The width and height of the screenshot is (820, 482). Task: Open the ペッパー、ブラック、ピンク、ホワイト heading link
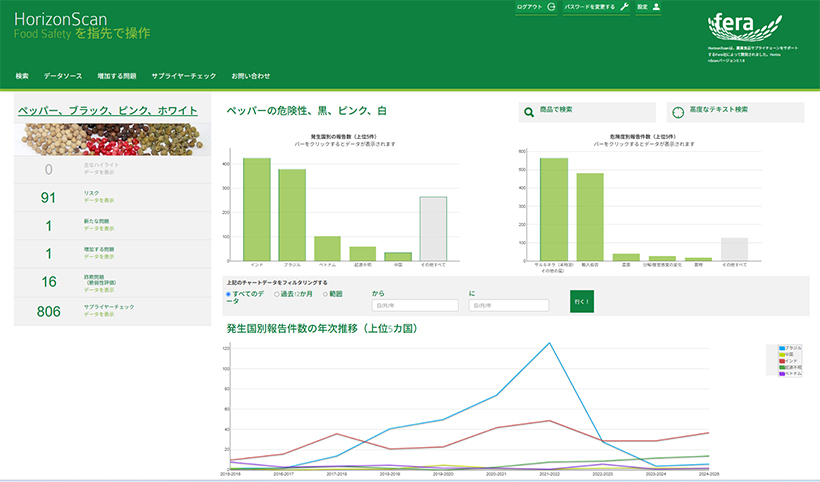(108, 111)
